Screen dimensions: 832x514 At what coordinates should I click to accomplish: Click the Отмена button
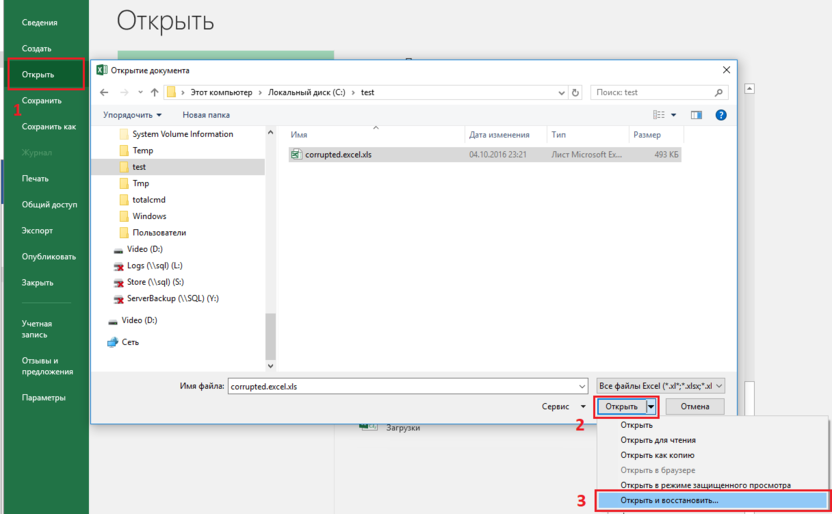(695, 407)
